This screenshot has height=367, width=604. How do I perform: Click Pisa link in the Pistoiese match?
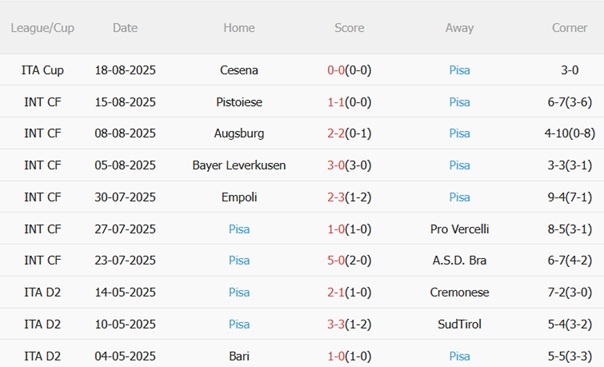459,102
